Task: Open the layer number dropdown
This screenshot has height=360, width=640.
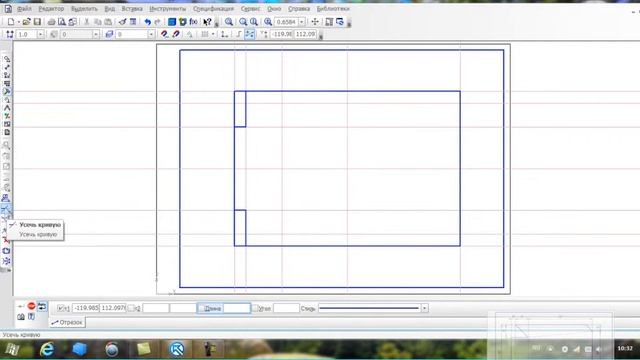Action: tap(151, 34)
